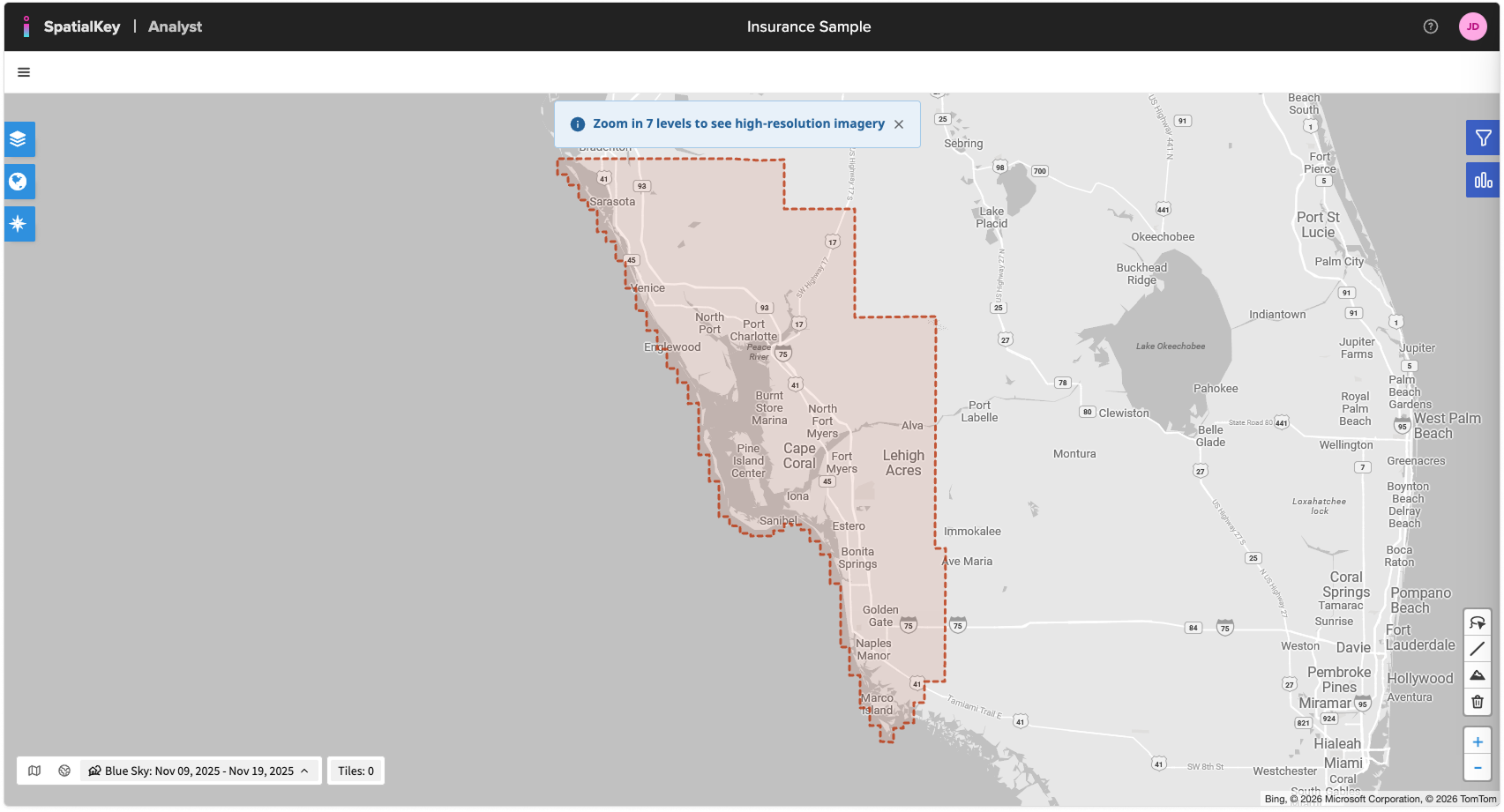This screenshot has height=812, width=1504.
Task: Expand the Blue Sky date range dropdown
Action: coord(199,771)
